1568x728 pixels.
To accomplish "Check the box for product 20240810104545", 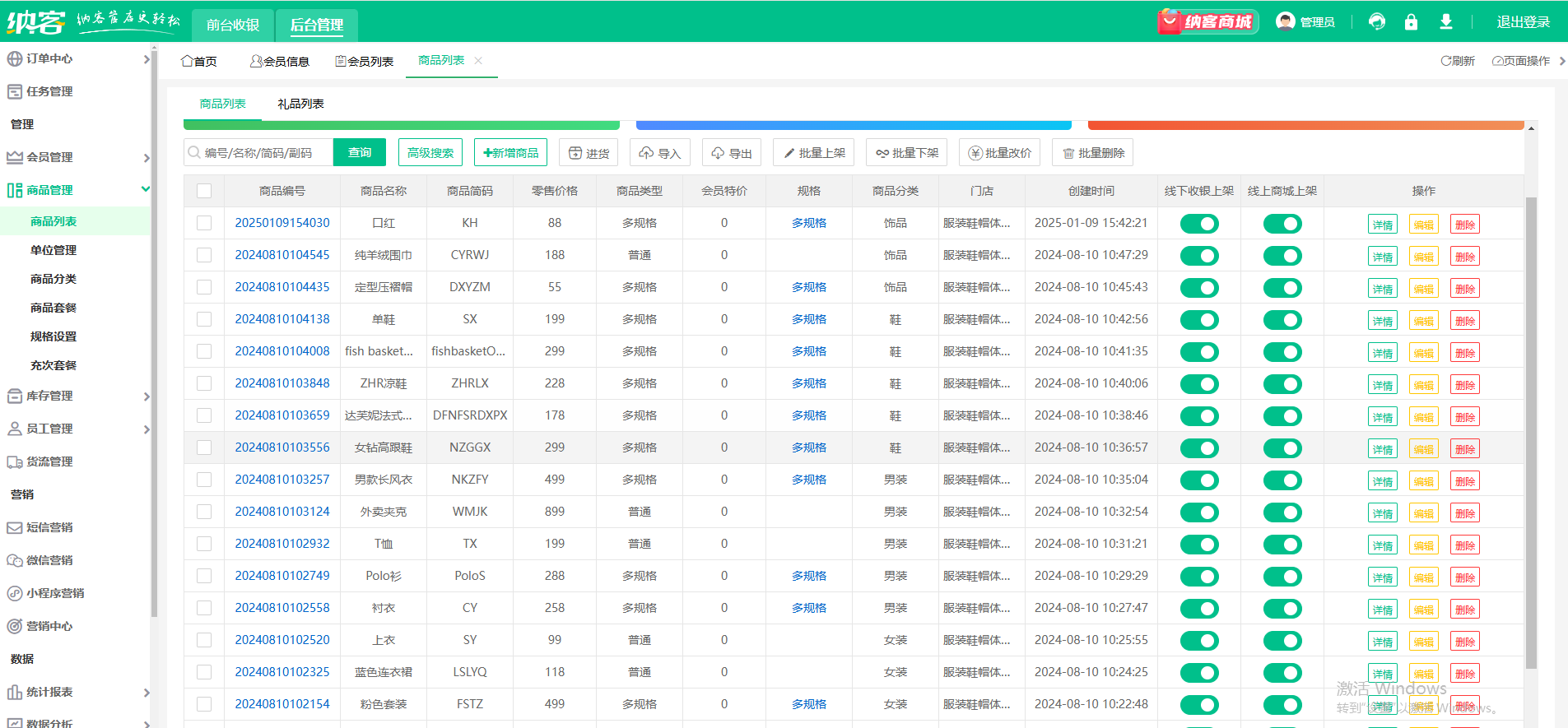I will point(204,255).
